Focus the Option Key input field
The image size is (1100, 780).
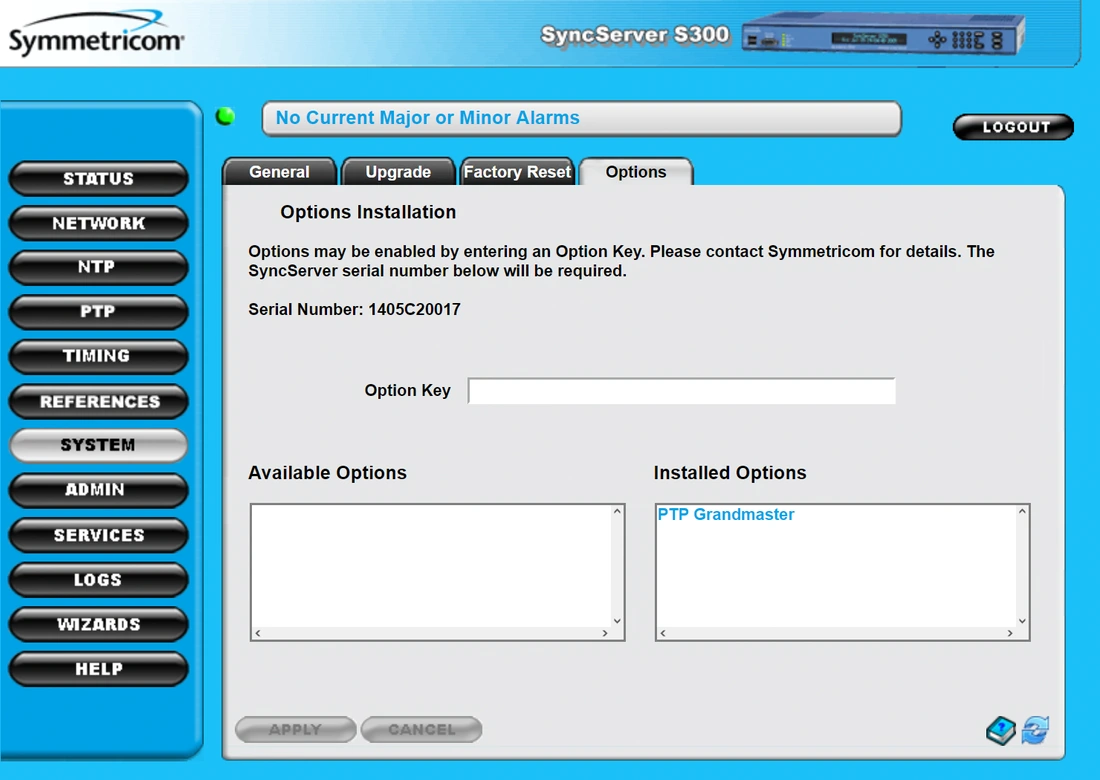click(x=681, y=391)
